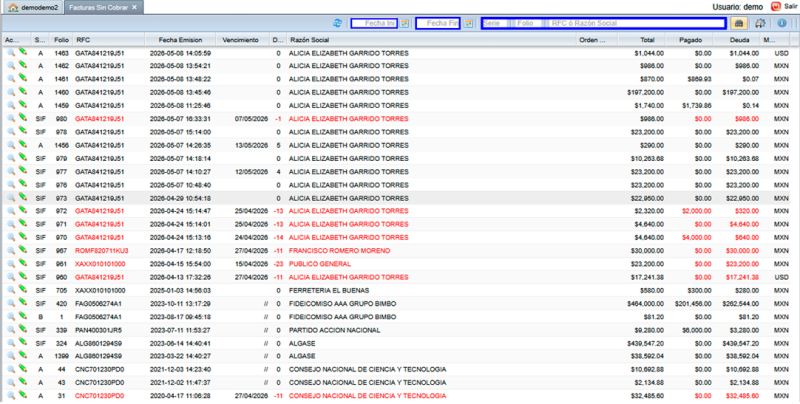Sort by the Pagado column header

pyautogui.click(x=690, y=40)
